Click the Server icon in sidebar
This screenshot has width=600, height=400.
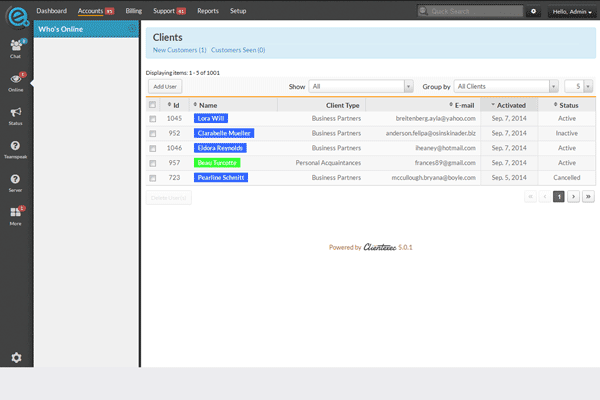(15, 181)
